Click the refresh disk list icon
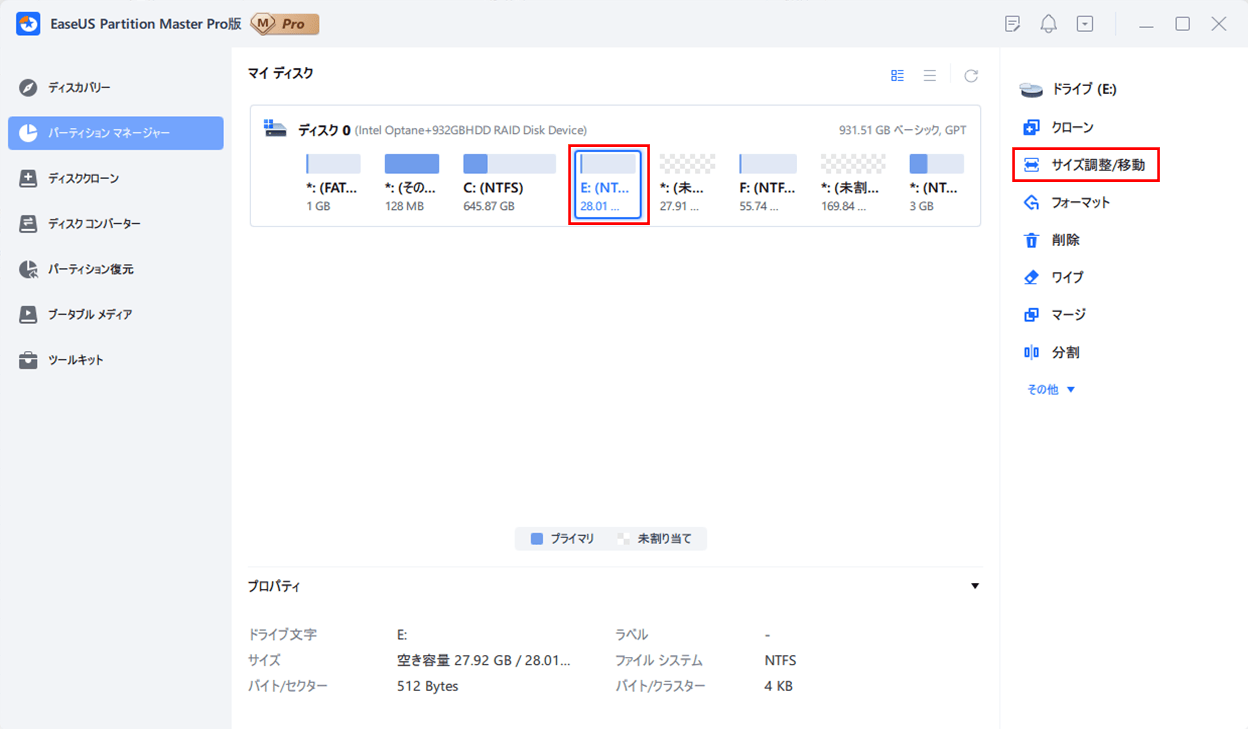The height and width of the screenshot is (729, 1248). tap(970, 76)
